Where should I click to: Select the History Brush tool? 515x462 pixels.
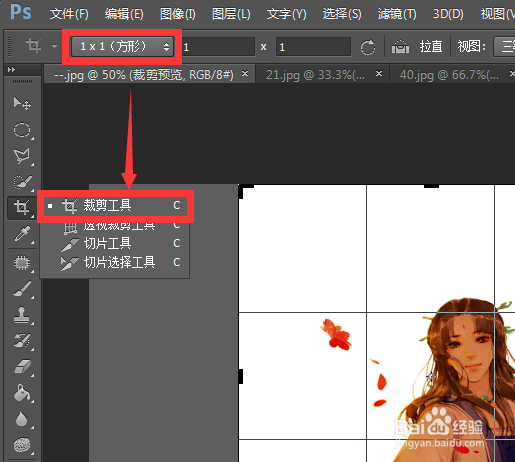pos(22,341)
